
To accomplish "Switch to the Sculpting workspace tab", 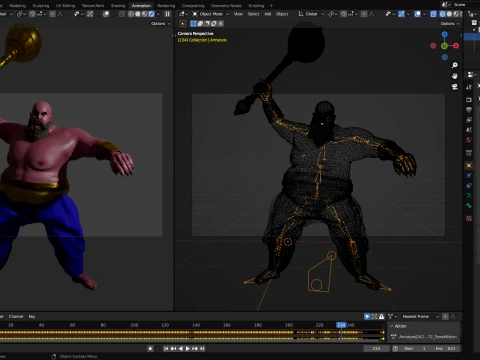I will (41, 6).
